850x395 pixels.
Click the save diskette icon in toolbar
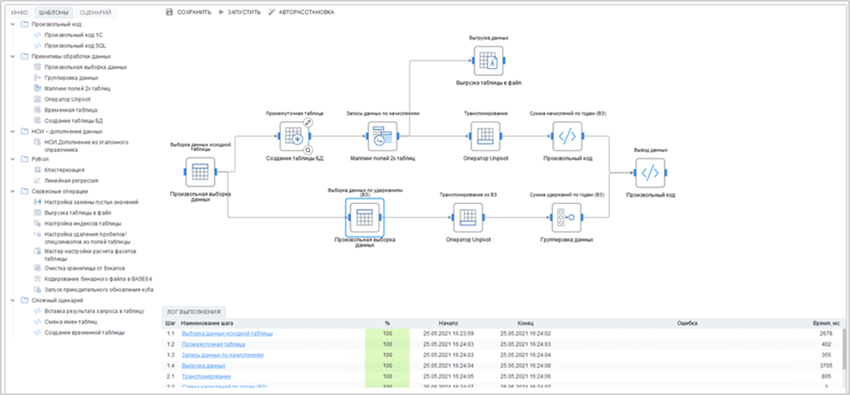tap(170, 12)
